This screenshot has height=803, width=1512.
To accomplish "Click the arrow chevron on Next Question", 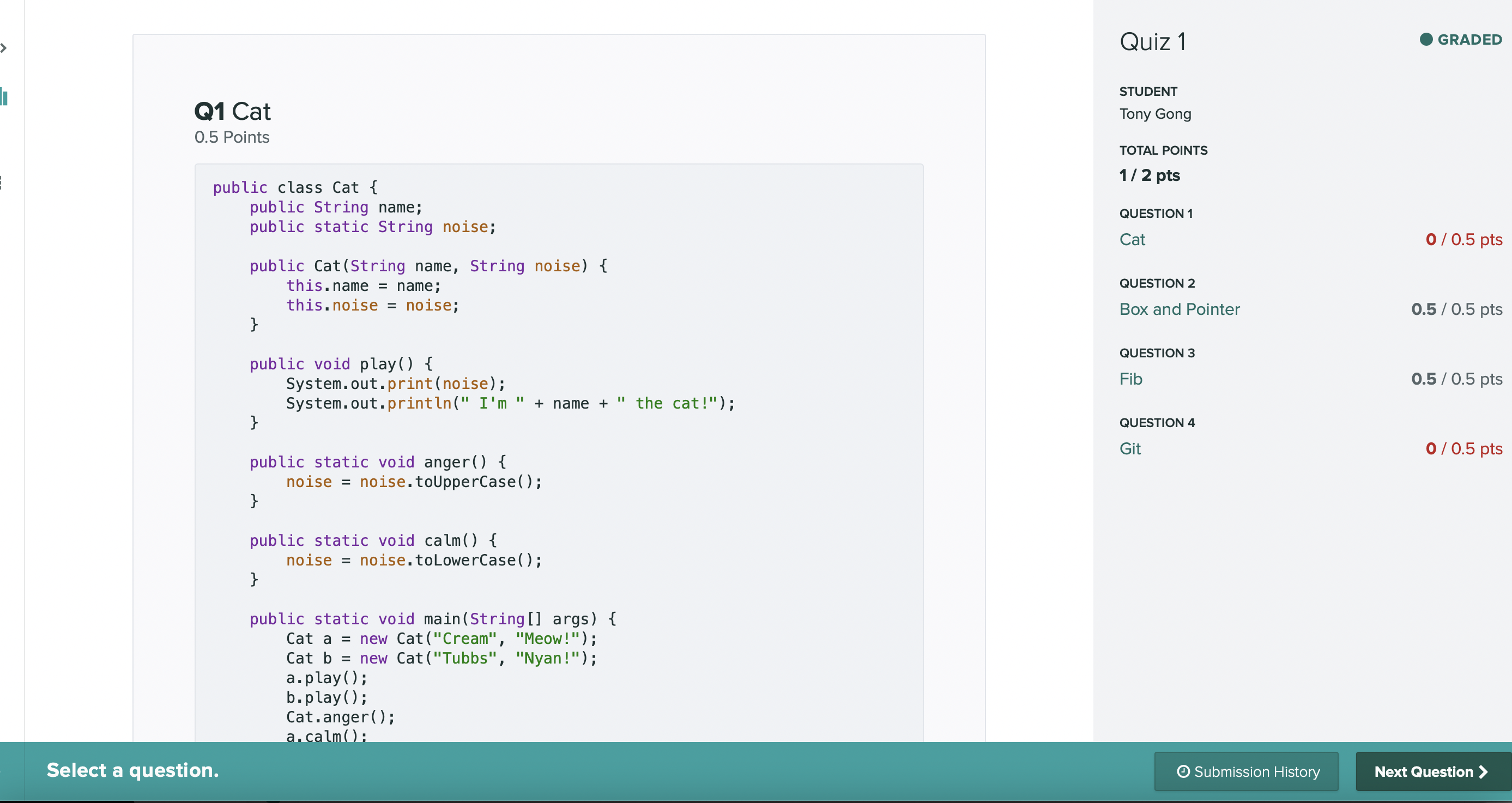I will (1484, 771).
